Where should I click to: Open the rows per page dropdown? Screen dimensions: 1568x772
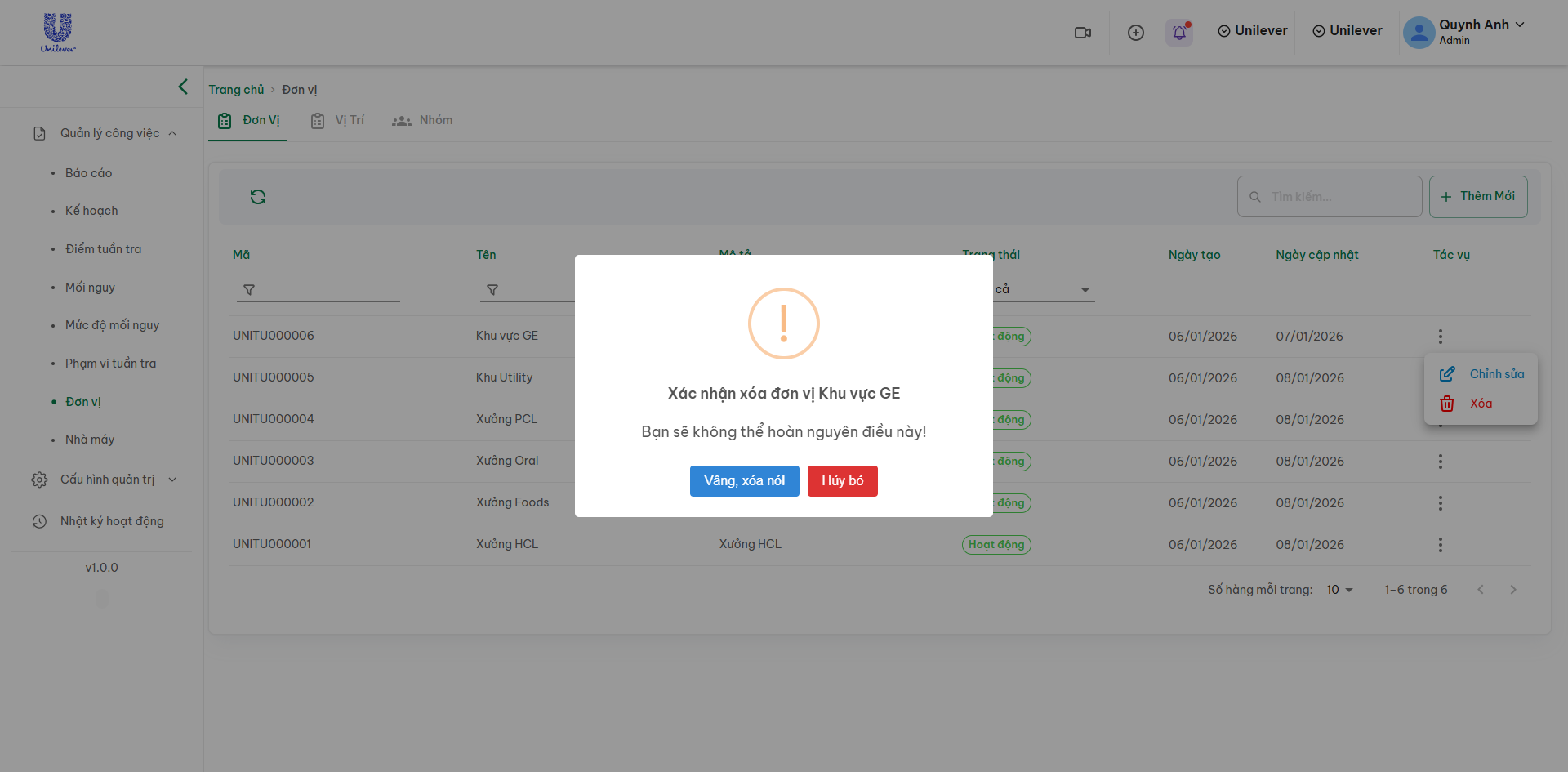pos(1339,590)
